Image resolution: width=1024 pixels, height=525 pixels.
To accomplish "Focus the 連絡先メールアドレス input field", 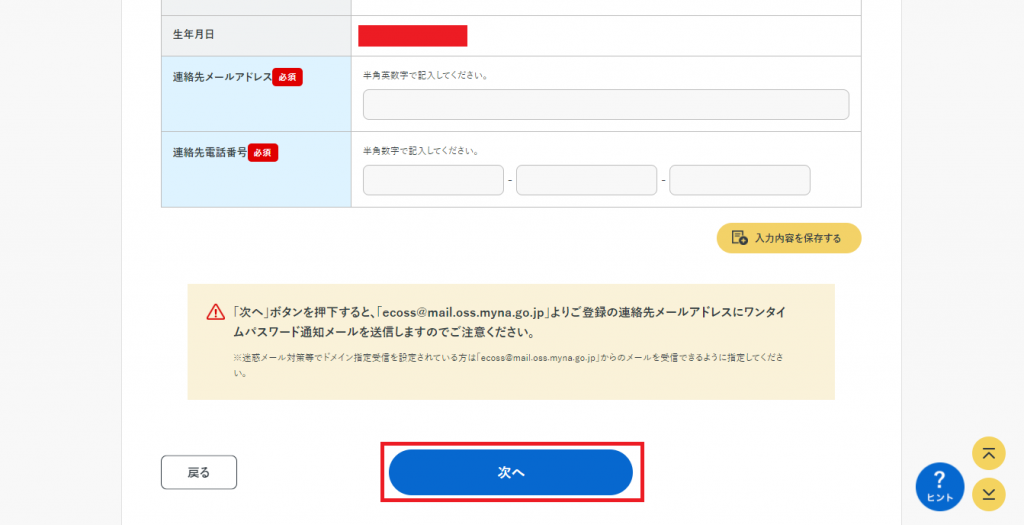I will tap(606, 104).
